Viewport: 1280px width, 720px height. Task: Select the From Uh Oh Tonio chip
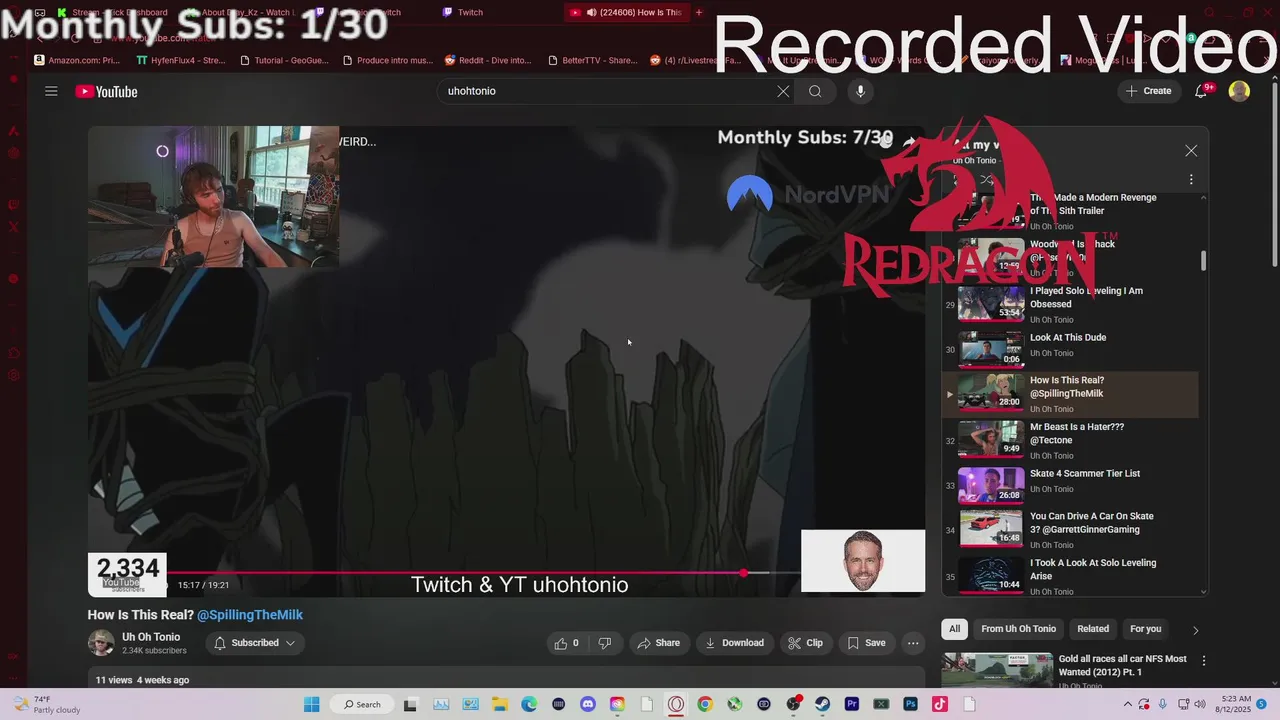pos(1018,629)
